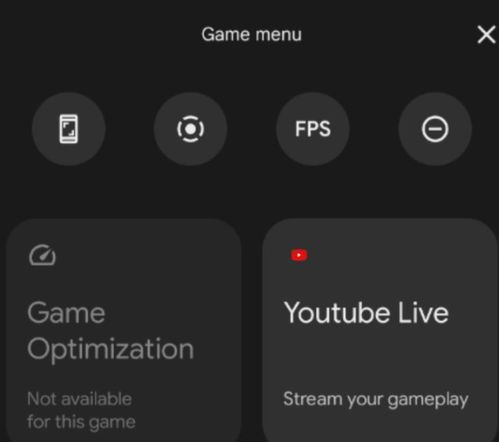This screenshot has height=442, width=499.
Task: Click the phone-shaped screenshot glyph
Action: 69,129
